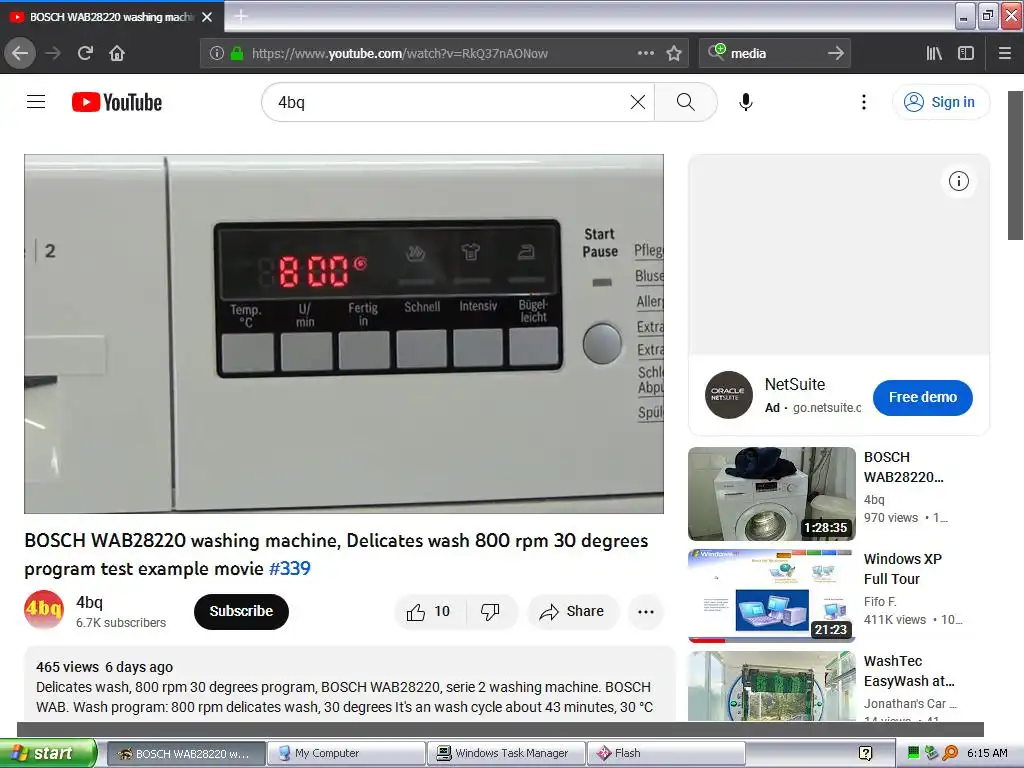Click the orange magnifier tray icon

tap(950, 753)
